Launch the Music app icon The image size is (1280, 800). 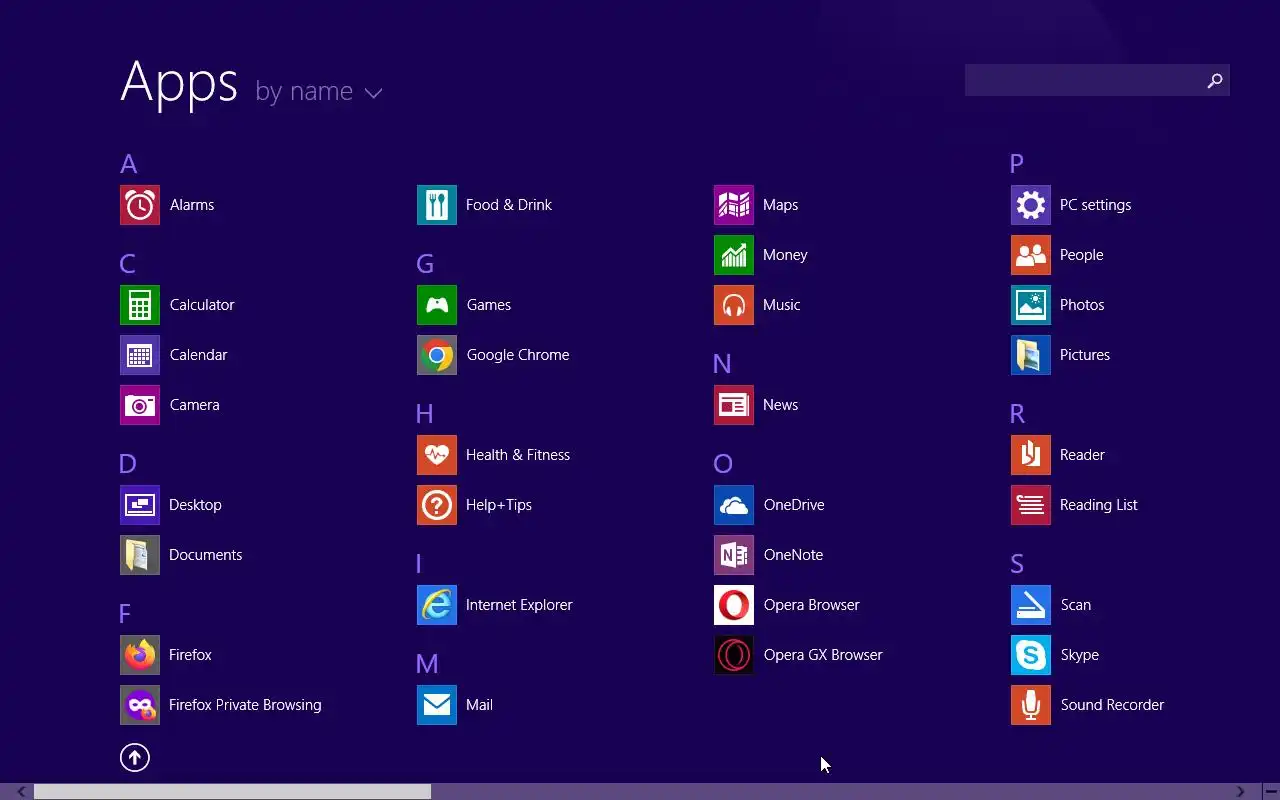(734, 305)
